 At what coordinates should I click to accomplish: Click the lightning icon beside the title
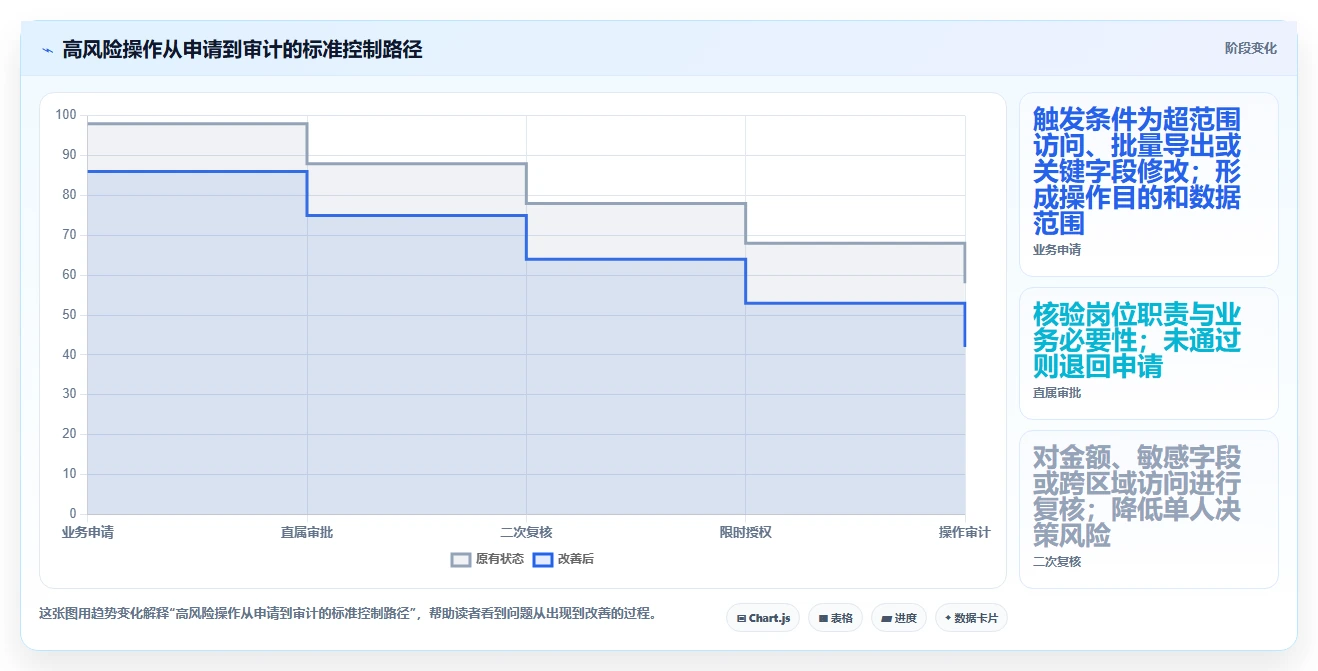47,49
